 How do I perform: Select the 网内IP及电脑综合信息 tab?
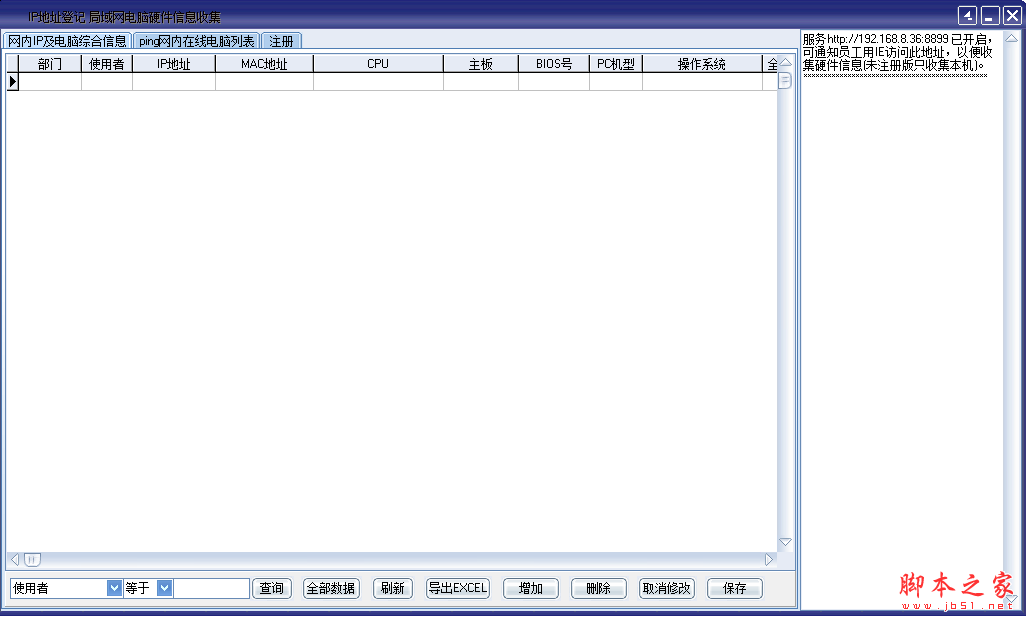pos(66,41)
